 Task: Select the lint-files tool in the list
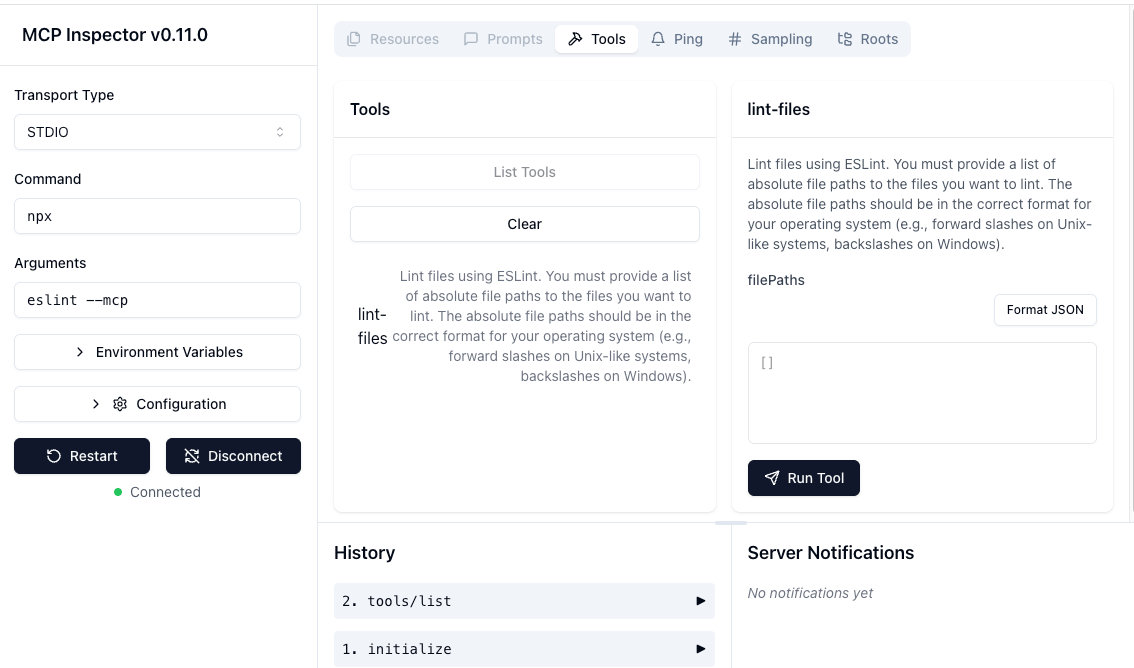(524, 326)
